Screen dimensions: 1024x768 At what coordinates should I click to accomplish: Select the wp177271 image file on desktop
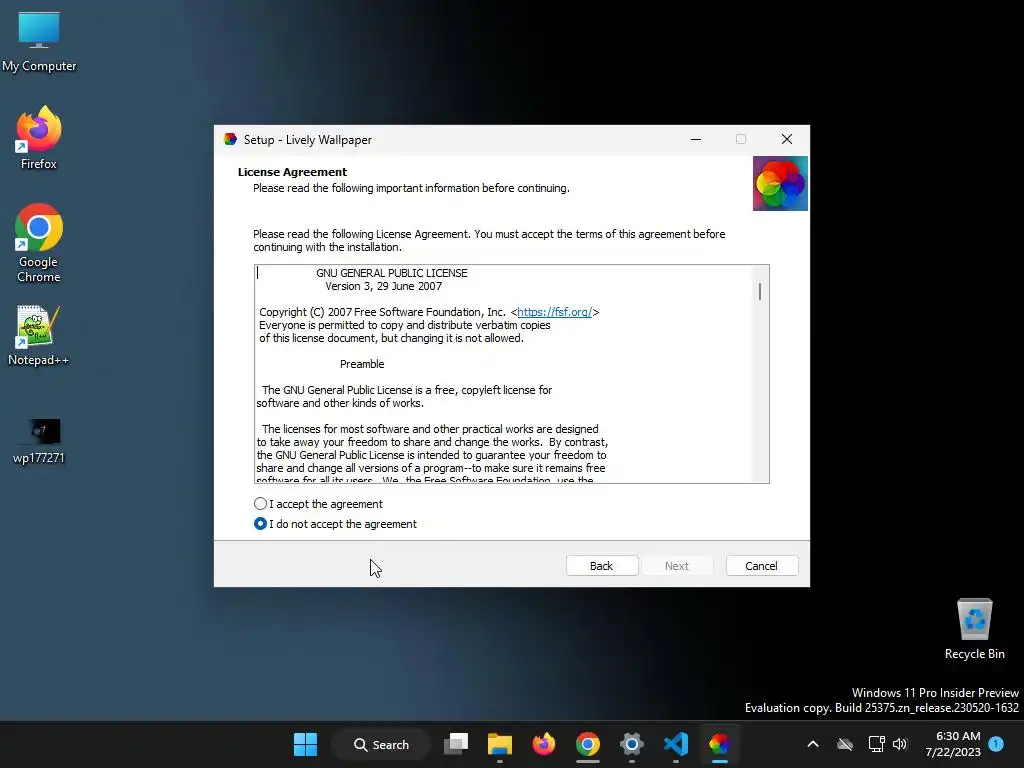tap(39, 441)
